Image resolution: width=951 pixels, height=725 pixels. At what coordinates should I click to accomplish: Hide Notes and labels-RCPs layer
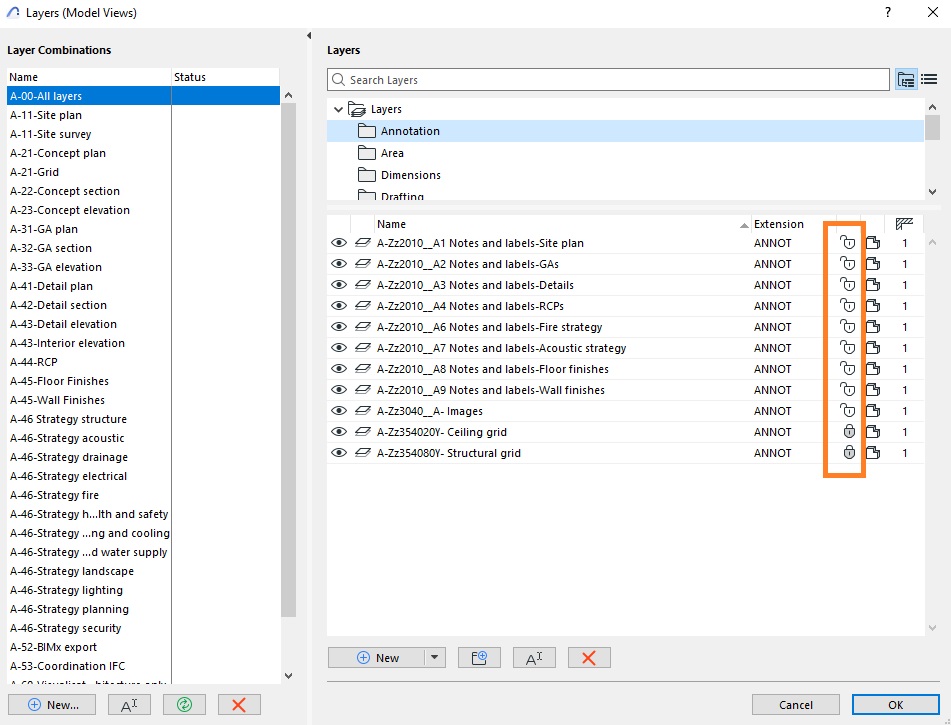pos(339,306)
